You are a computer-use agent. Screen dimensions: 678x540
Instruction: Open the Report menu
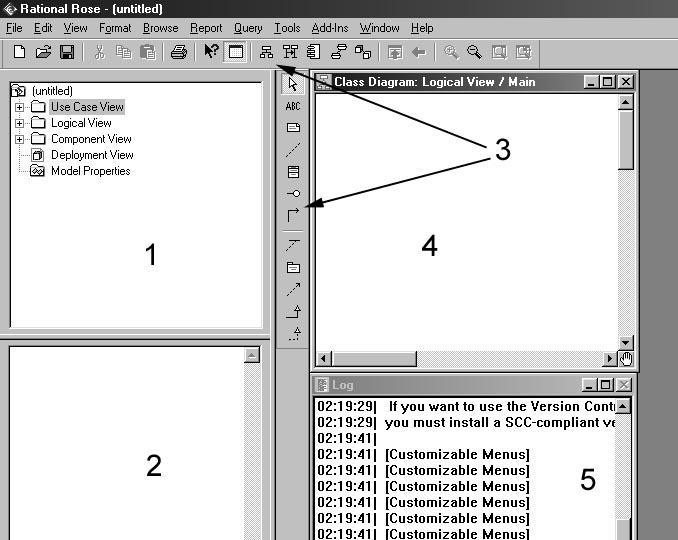[x=206, y=28]
